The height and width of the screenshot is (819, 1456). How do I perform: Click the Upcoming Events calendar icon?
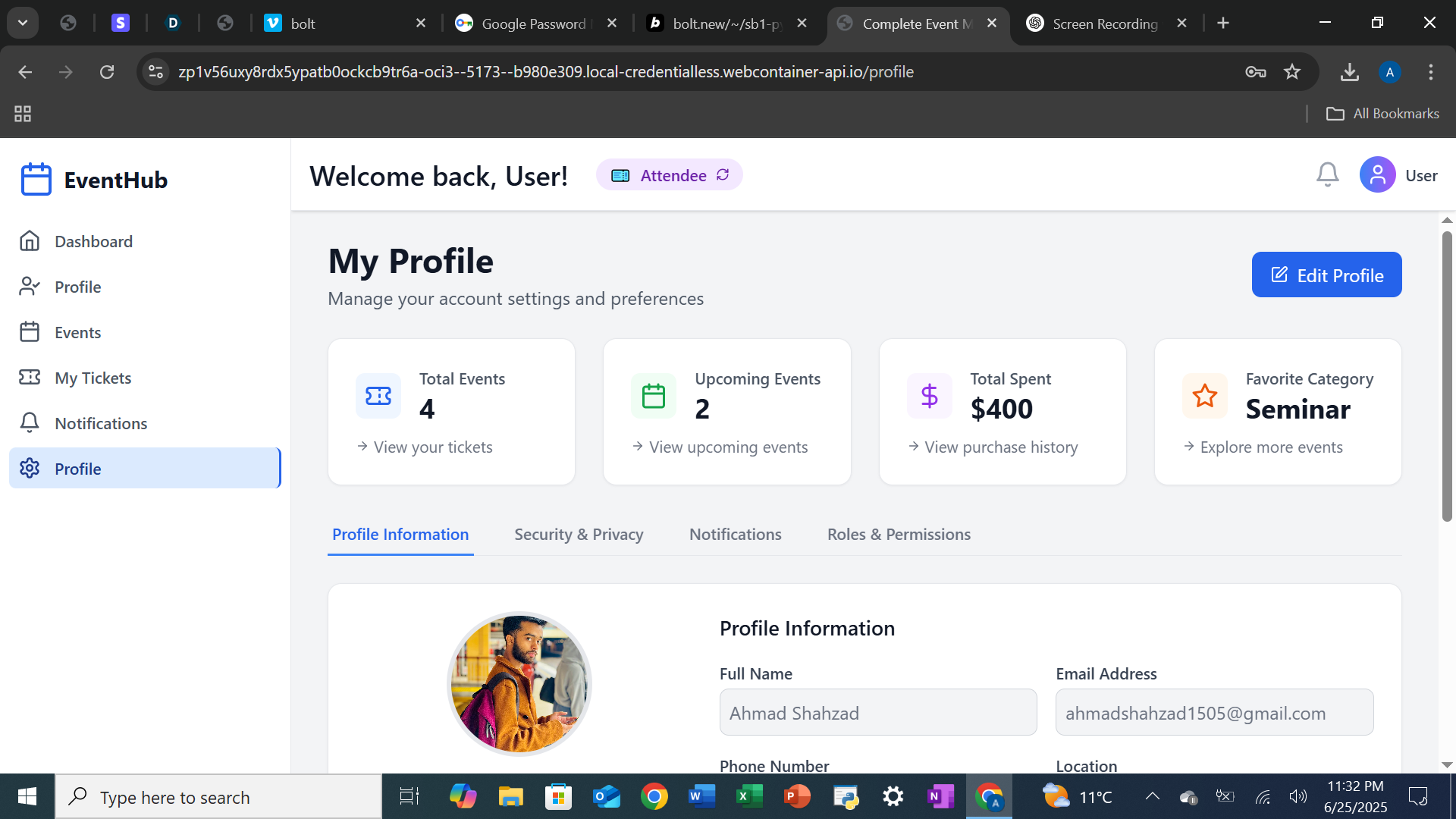tap(653, 396)
